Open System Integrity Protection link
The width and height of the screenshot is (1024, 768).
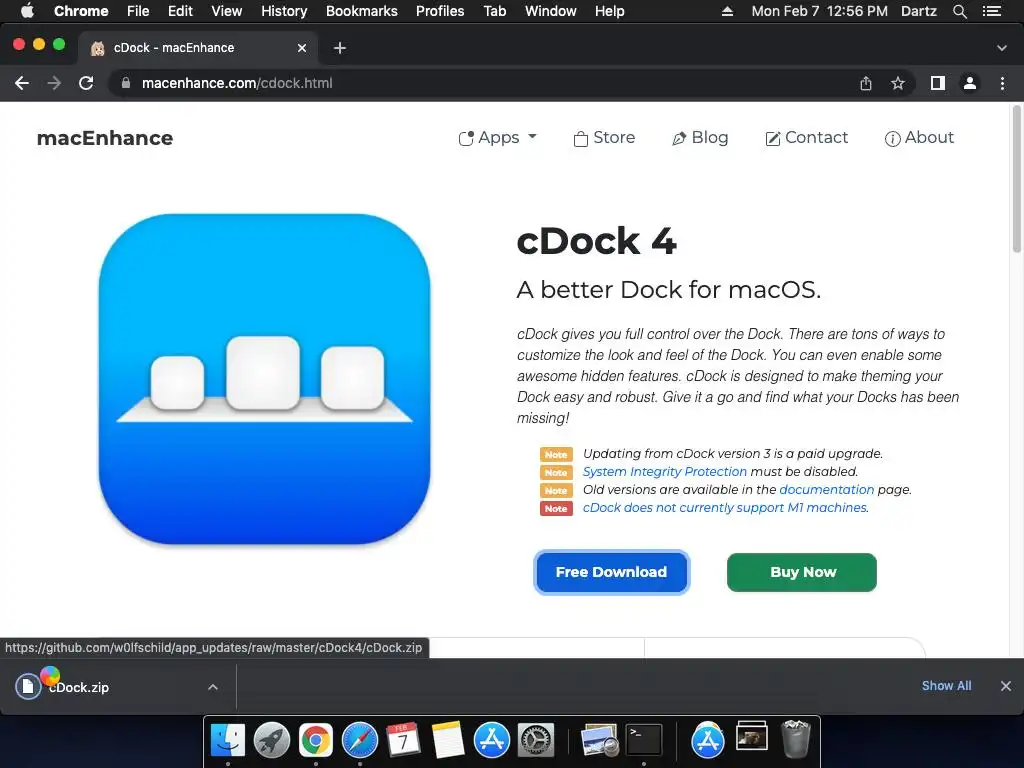coord(664,472)
